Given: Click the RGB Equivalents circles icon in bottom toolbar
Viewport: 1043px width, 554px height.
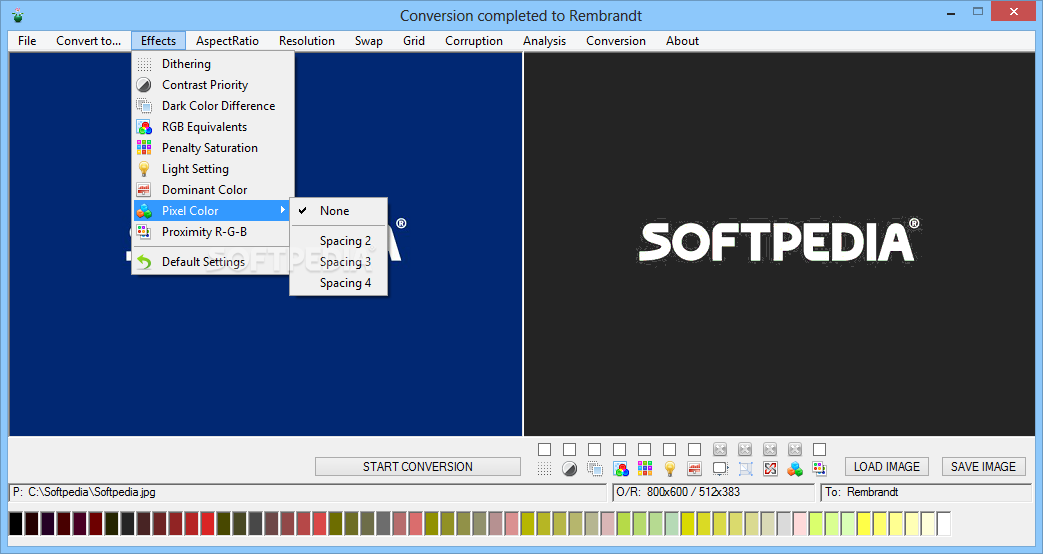Looking at the screenshot, I should click(621, 468).
